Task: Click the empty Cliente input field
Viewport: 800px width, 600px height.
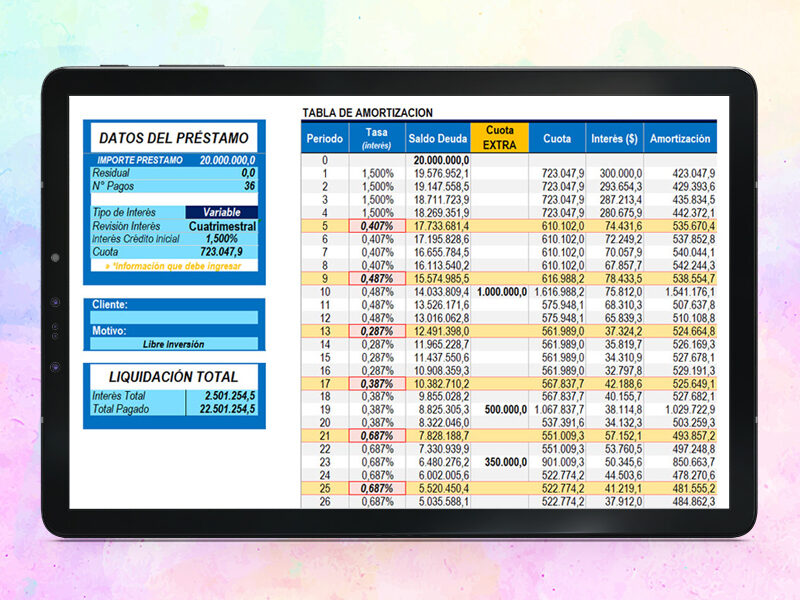Action: pos(174,317)
